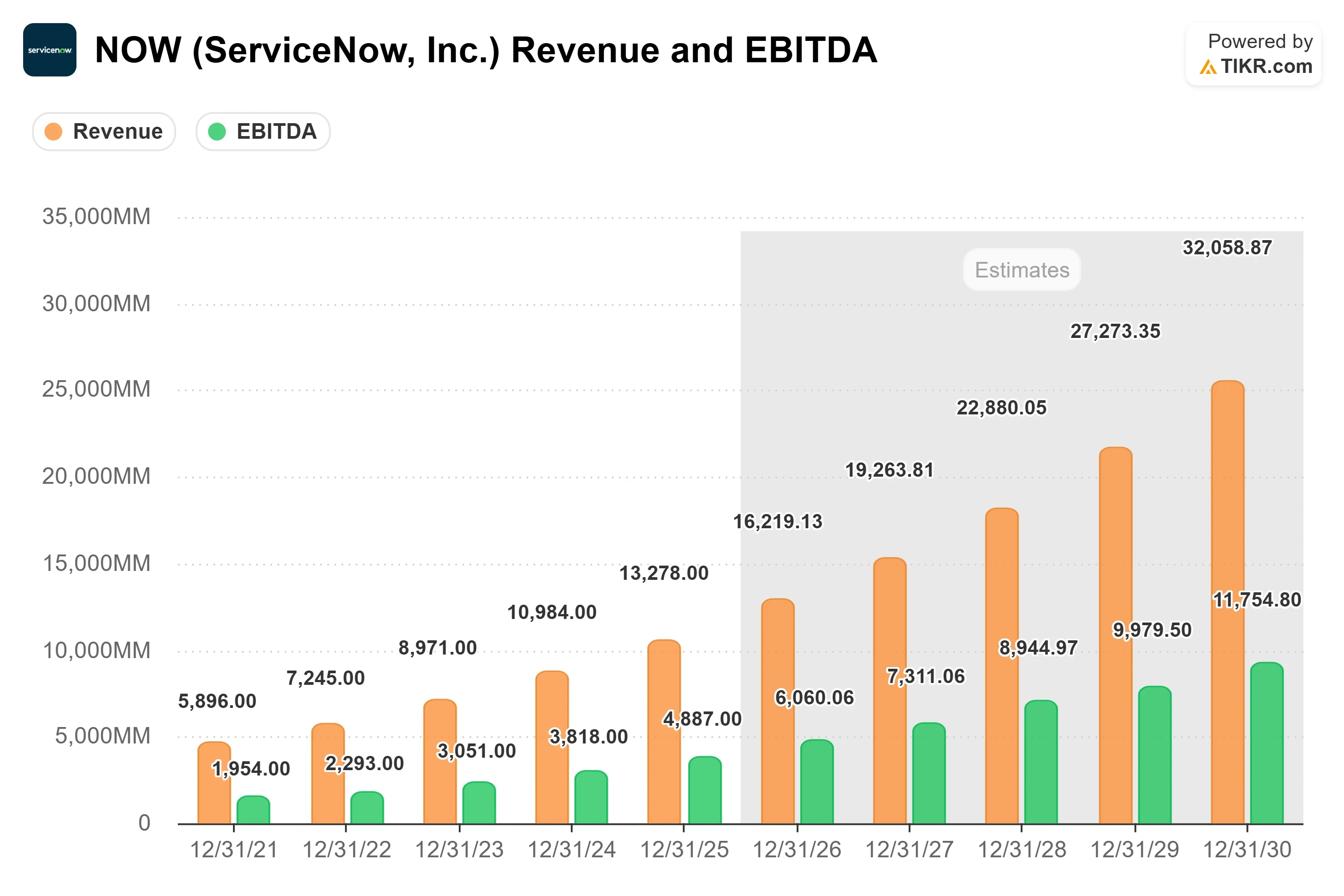Screen dimensions: 1344x896
Task: Select the 12/31/21 orange revenue bar
Action: [214, 783]
